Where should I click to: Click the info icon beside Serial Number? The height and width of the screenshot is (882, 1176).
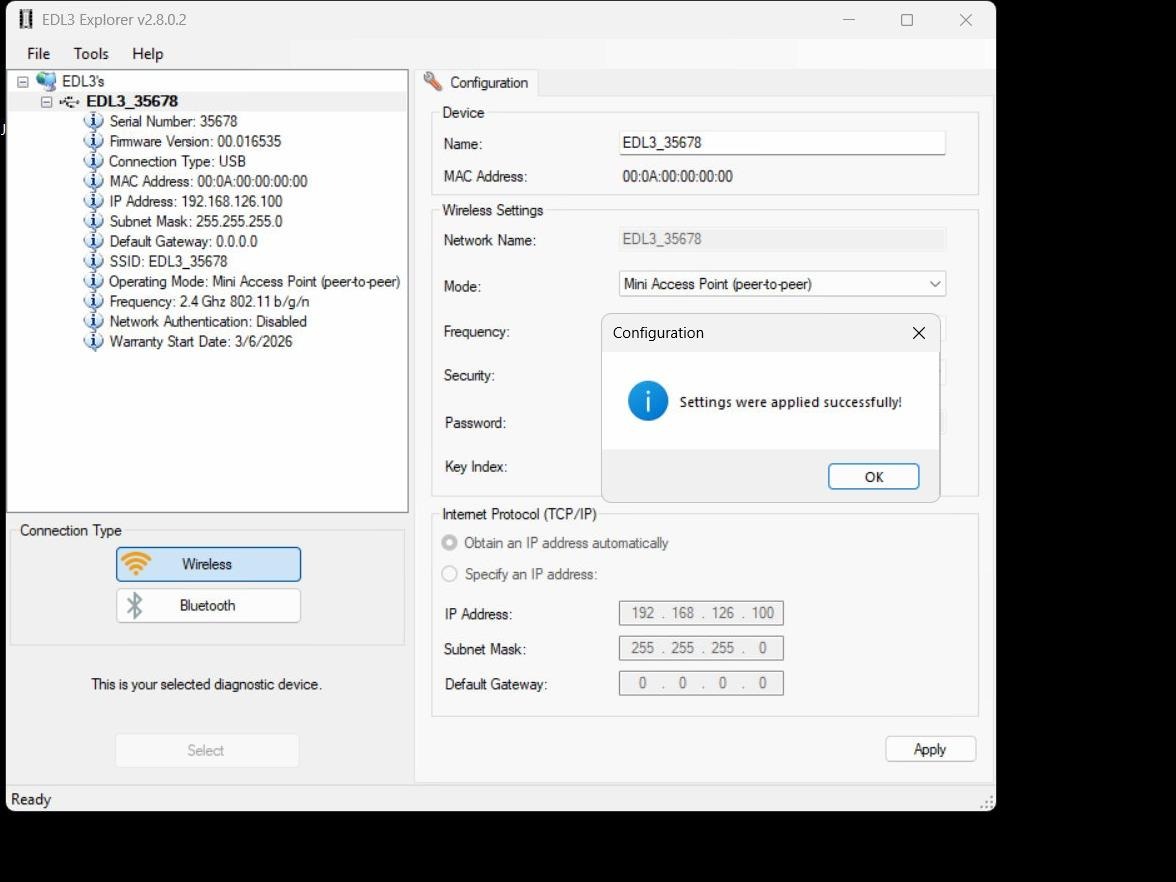click(x=93, y=120)
